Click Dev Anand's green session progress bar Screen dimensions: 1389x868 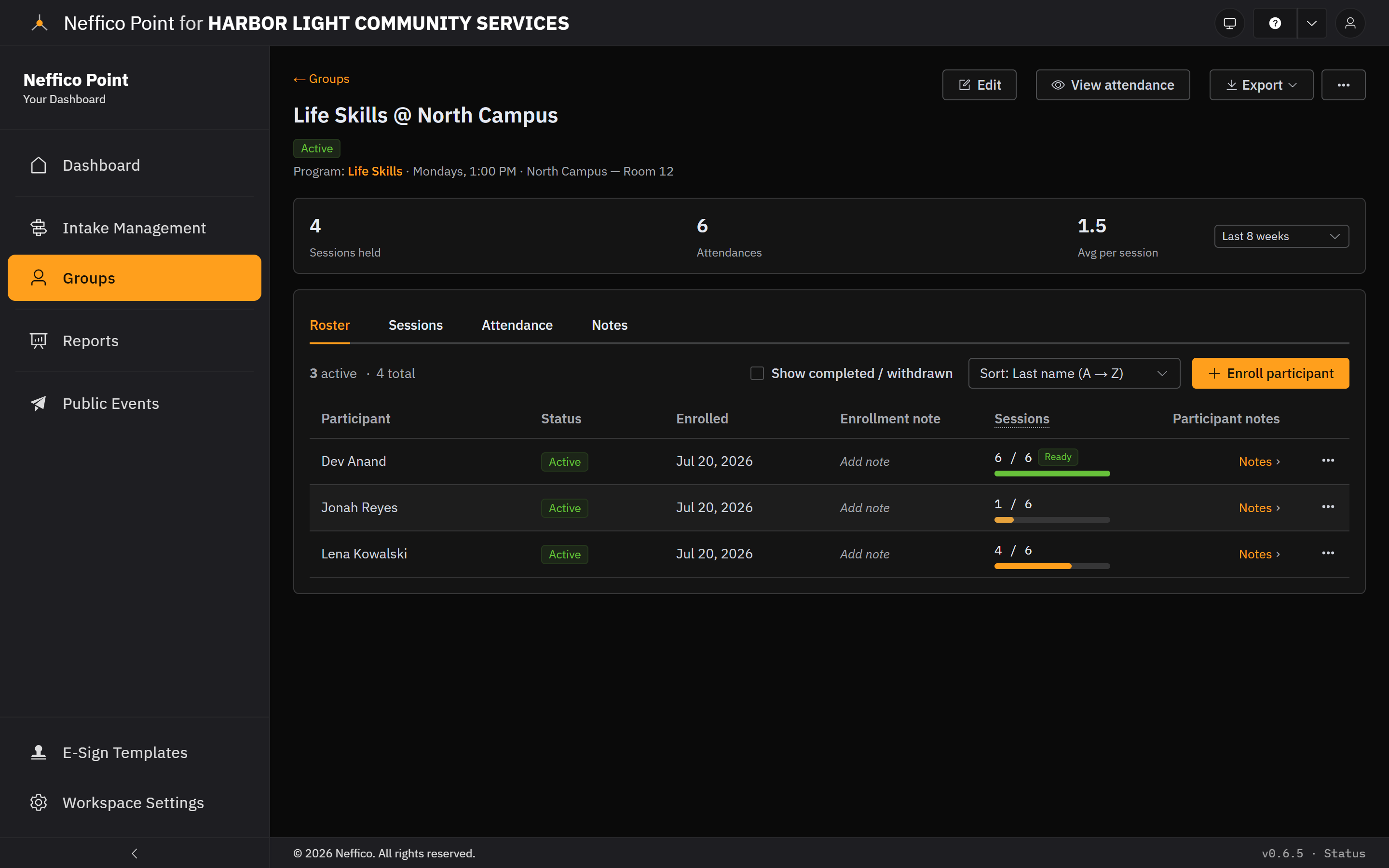click(x=1052, y=474)
